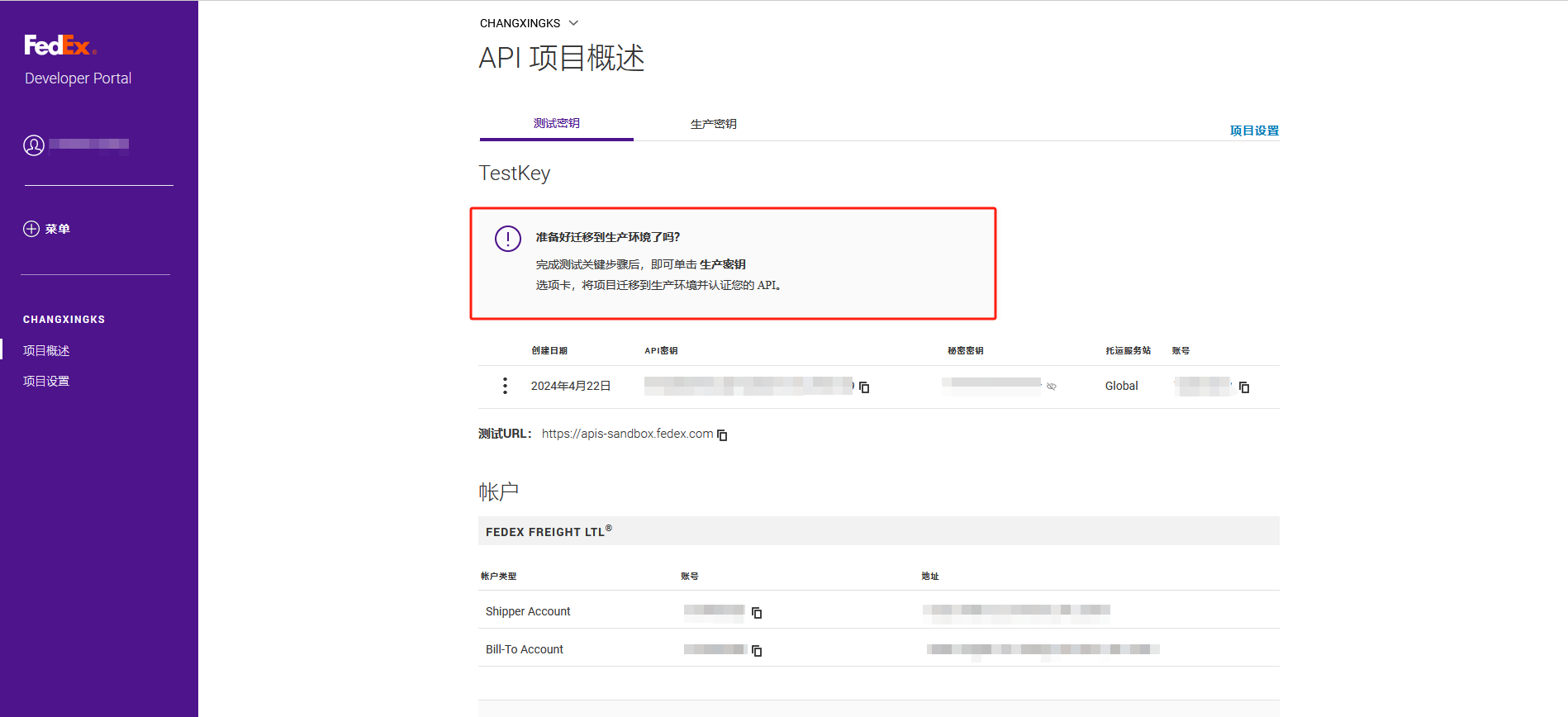Expand the CHANGXINGKS project dropdown

pos(573,23)
